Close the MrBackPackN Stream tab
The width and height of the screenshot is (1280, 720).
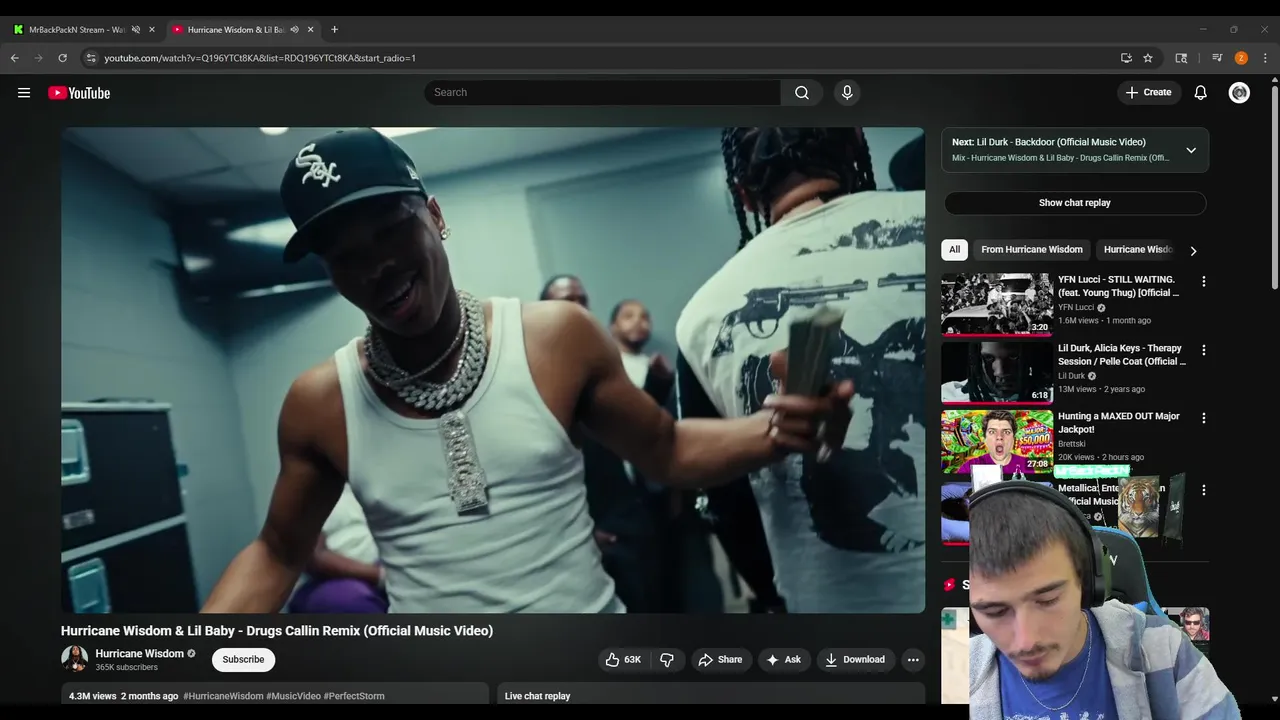tap(152, 29)
